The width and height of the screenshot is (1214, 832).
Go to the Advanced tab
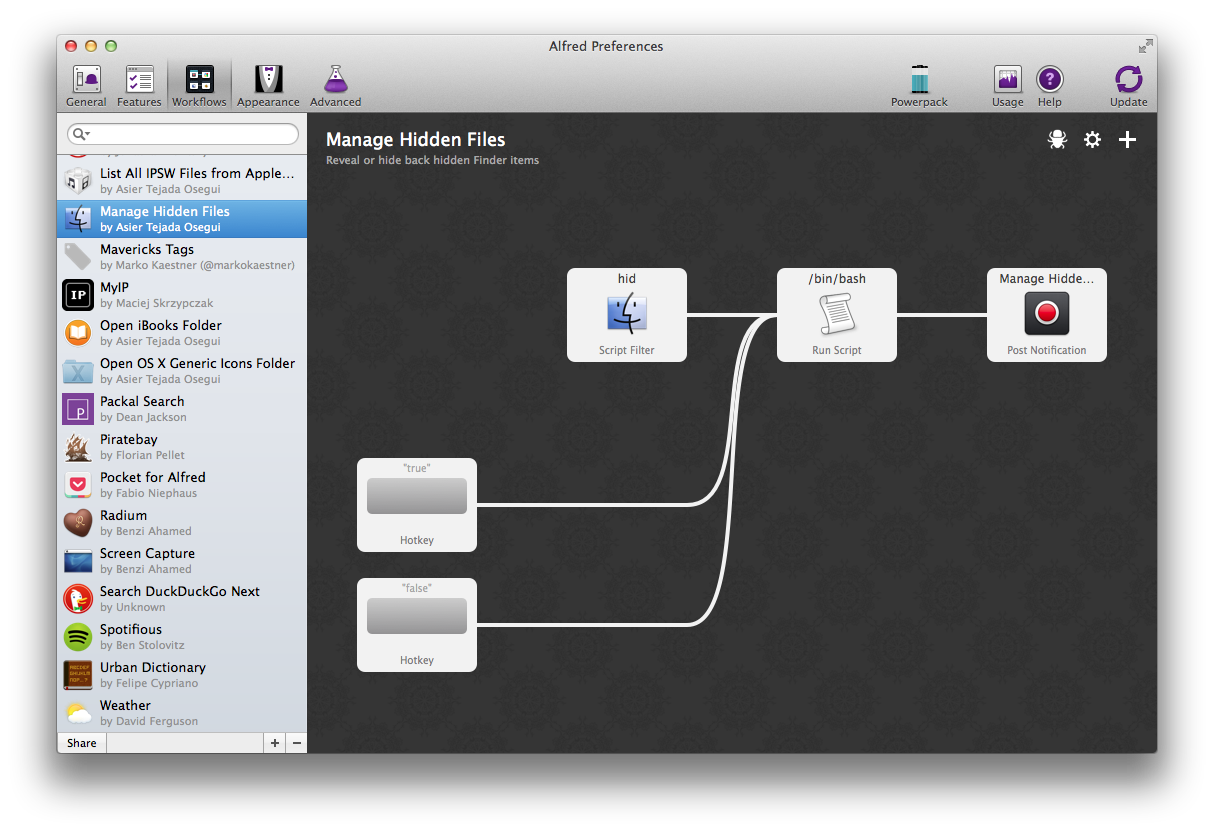336,86
